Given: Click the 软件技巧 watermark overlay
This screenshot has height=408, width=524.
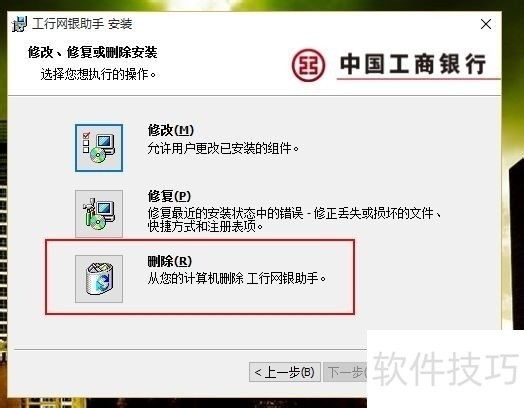Looking at the screenshot, I should point(445,368).
